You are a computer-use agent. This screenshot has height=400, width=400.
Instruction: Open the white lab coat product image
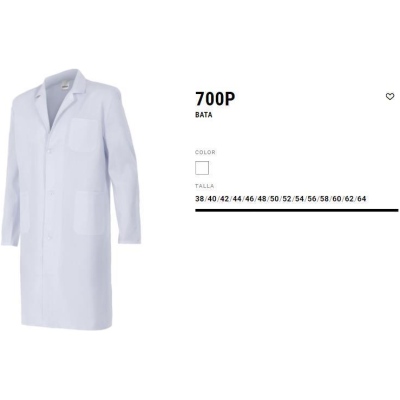point(70,199)
